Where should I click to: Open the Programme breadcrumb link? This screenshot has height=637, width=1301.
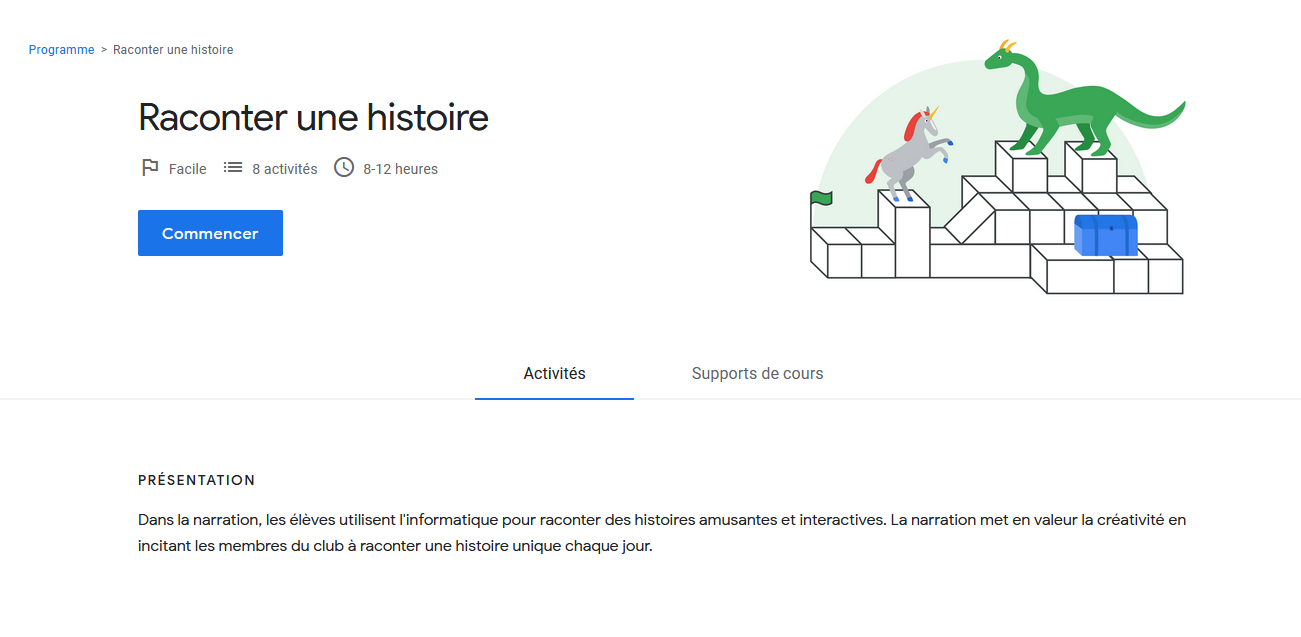tap(61, 50)
